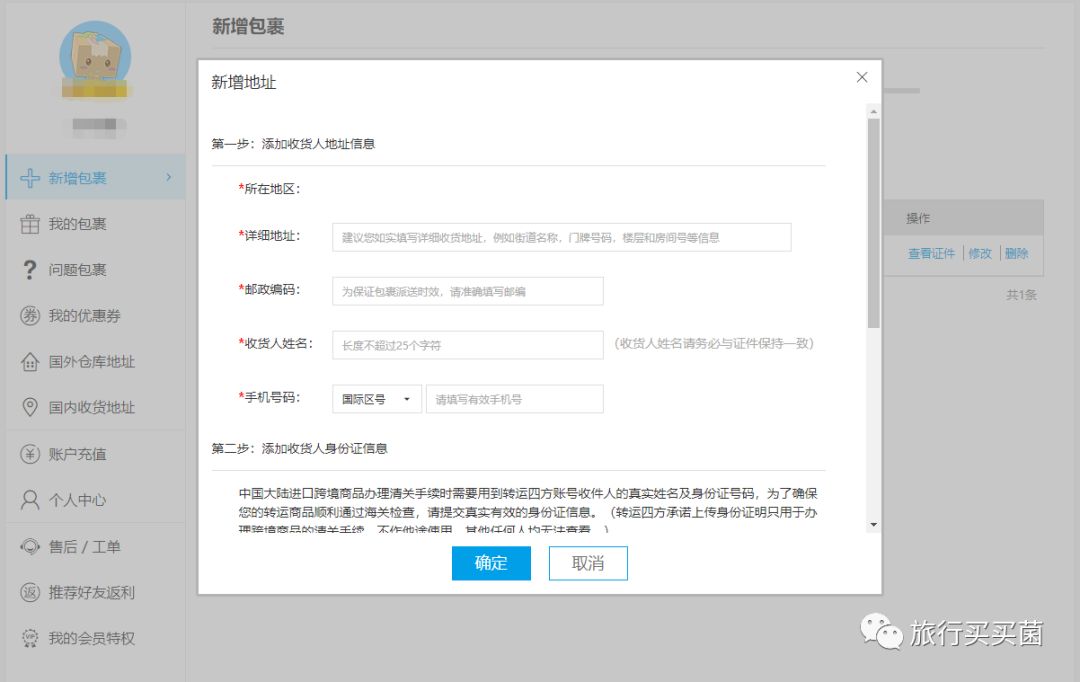Open the 国际区号 dropdown

coord(376,398)
